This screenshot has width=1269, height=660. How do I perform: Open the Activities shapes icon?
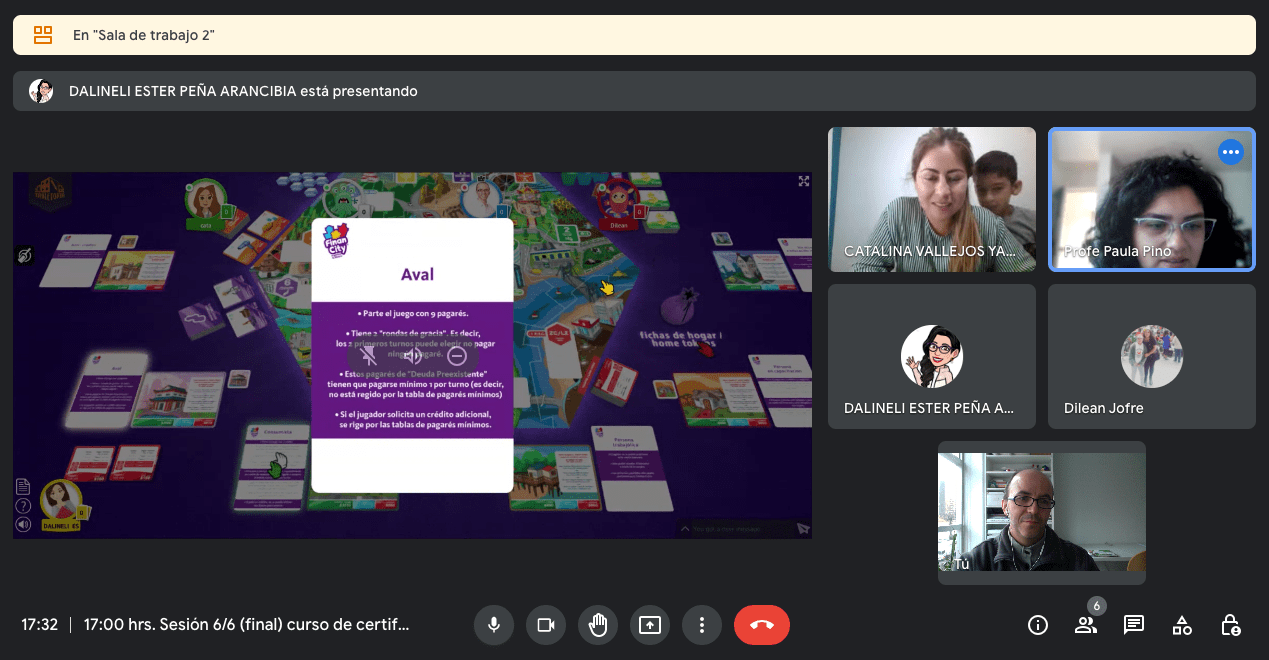click(1182, 625)
